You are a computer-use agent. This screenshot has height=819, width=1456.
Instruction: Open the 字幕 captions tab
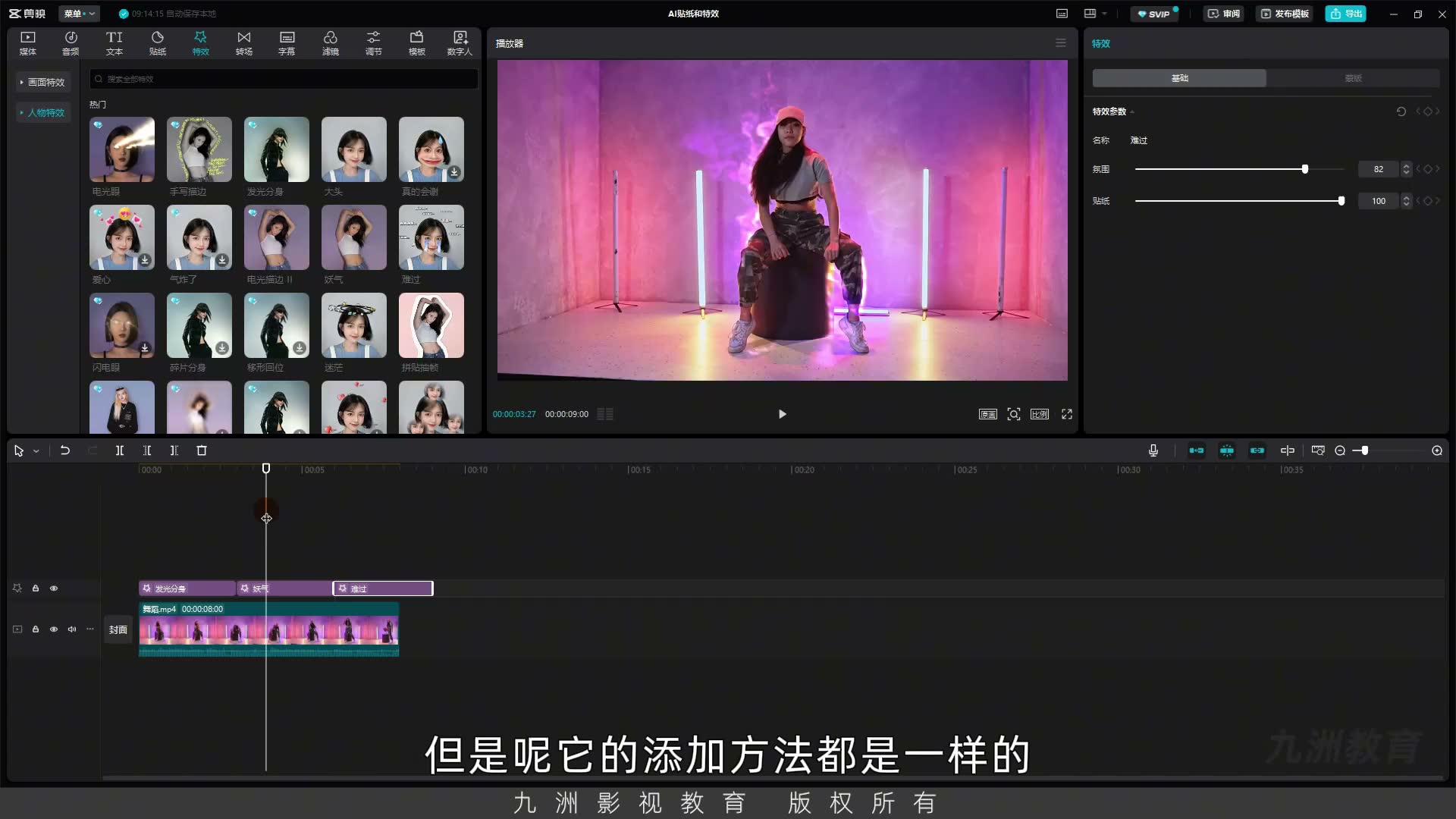tap(287, 43)
